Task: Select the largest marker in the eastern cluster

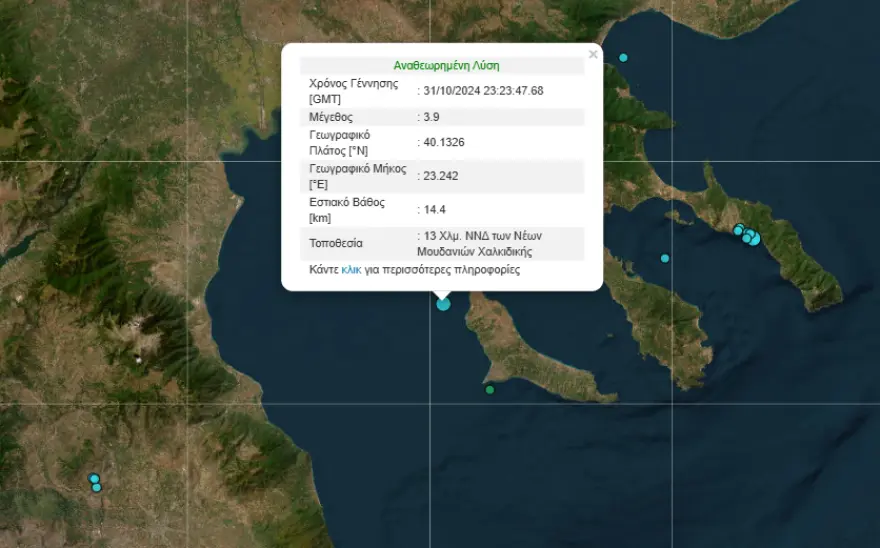Action: click(x=754, y=239)
